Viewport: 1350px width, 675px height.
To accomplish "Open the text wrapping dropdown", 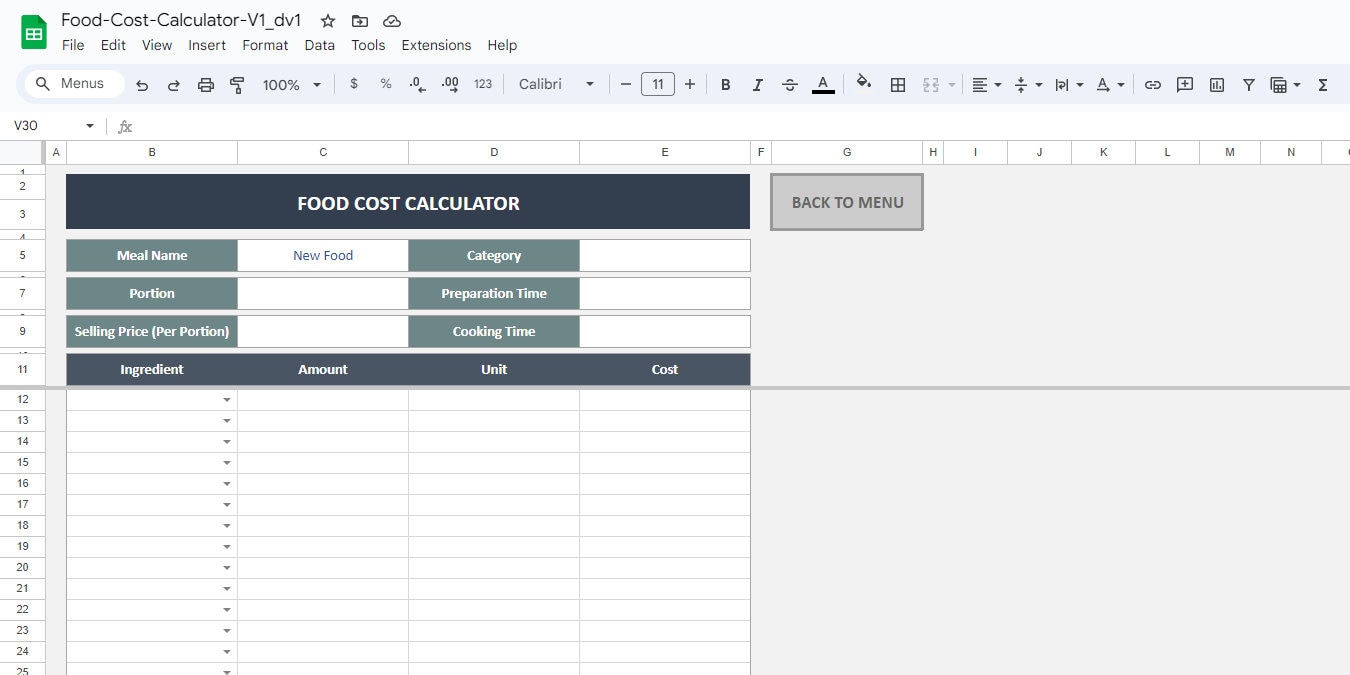I will point(1069,85).
